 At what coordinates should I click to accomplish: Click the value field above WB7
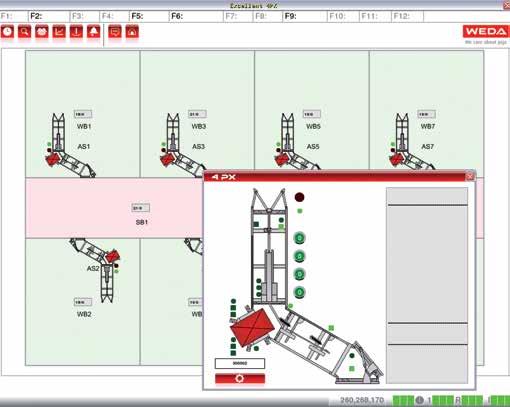tap(427, 114)
